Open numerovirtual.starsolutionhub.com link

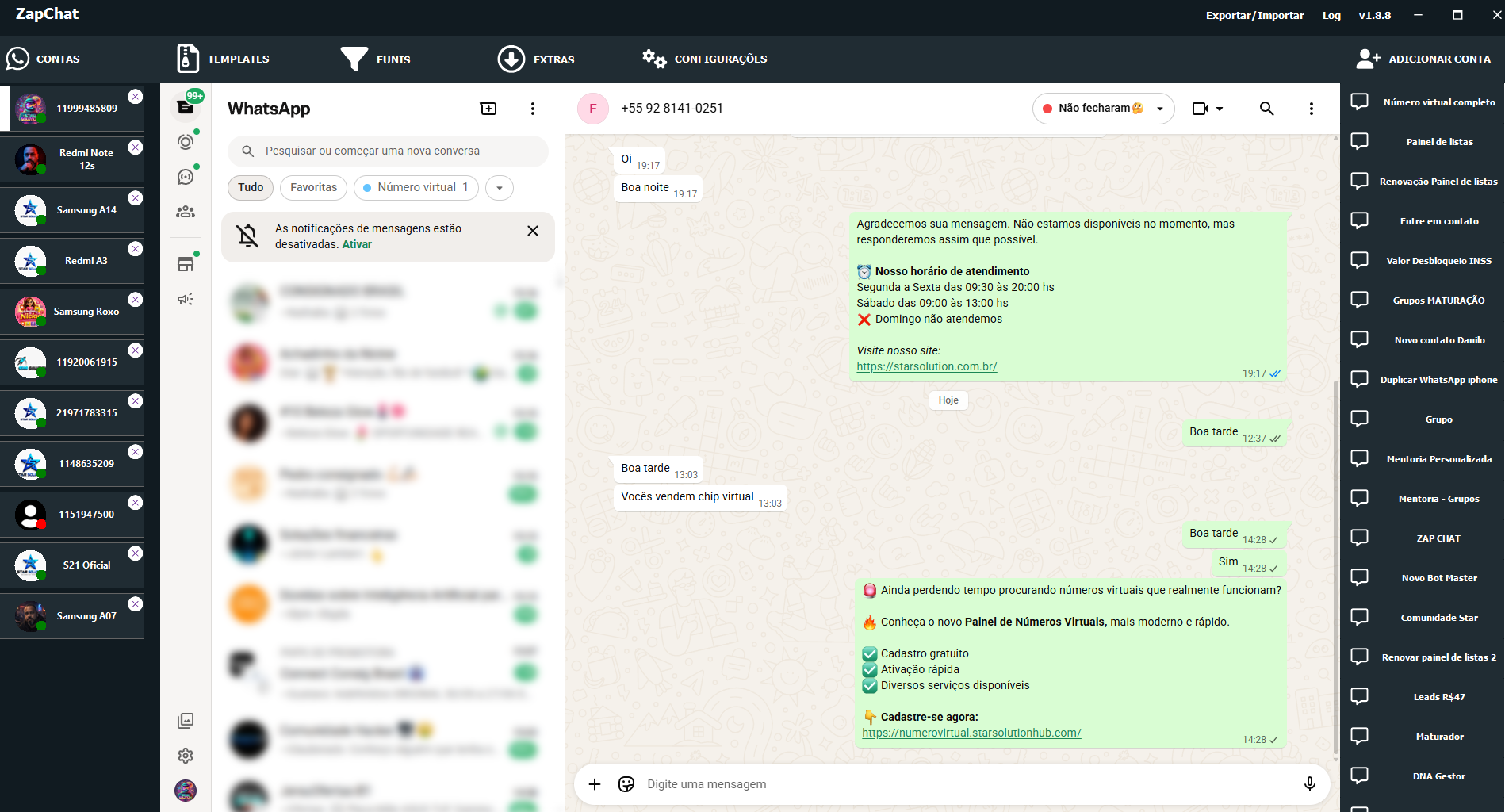pyautogui.click(x=971, y=733)
